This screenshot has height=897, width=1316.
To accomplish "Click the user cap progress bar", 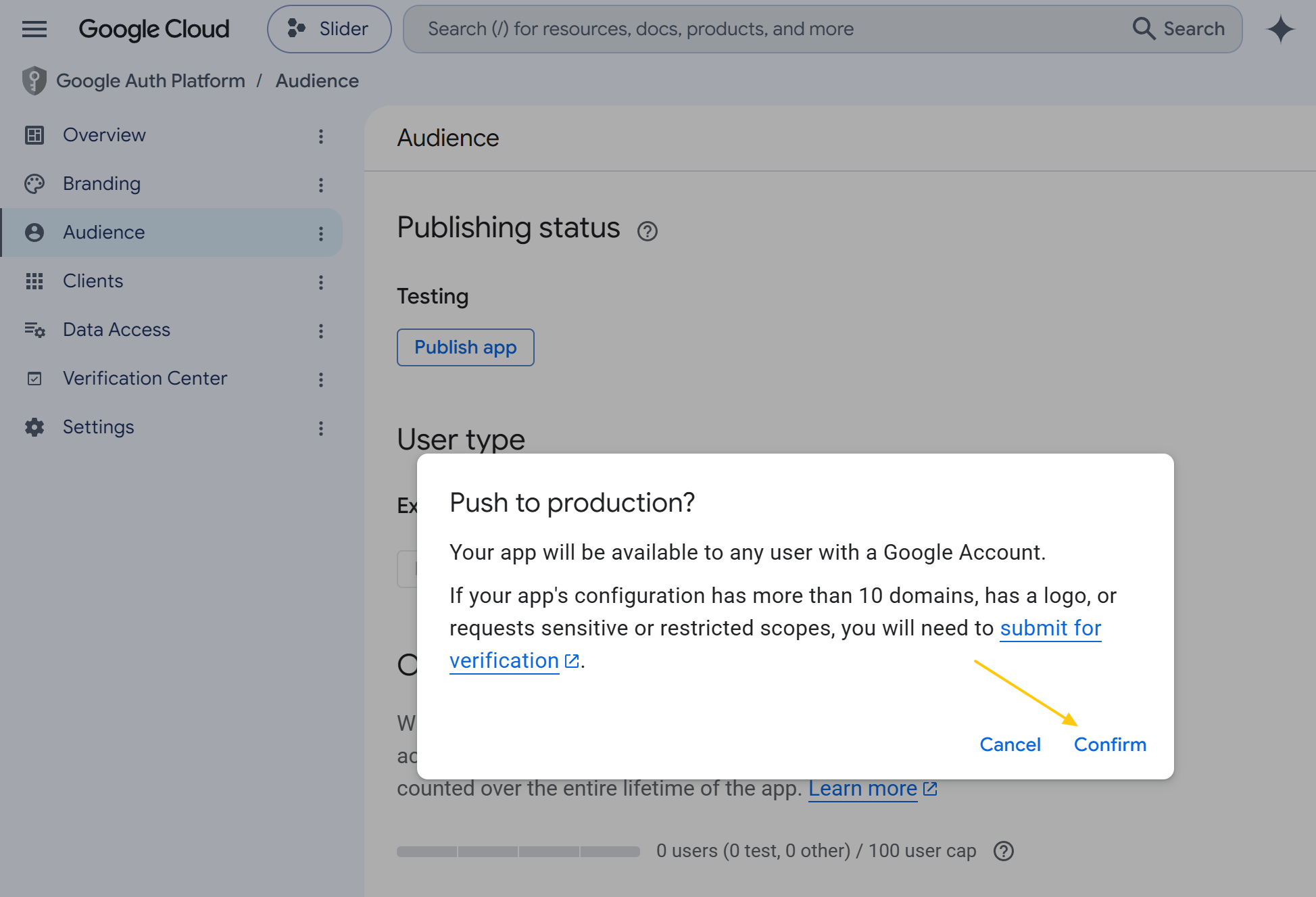I will click(518, 852).
